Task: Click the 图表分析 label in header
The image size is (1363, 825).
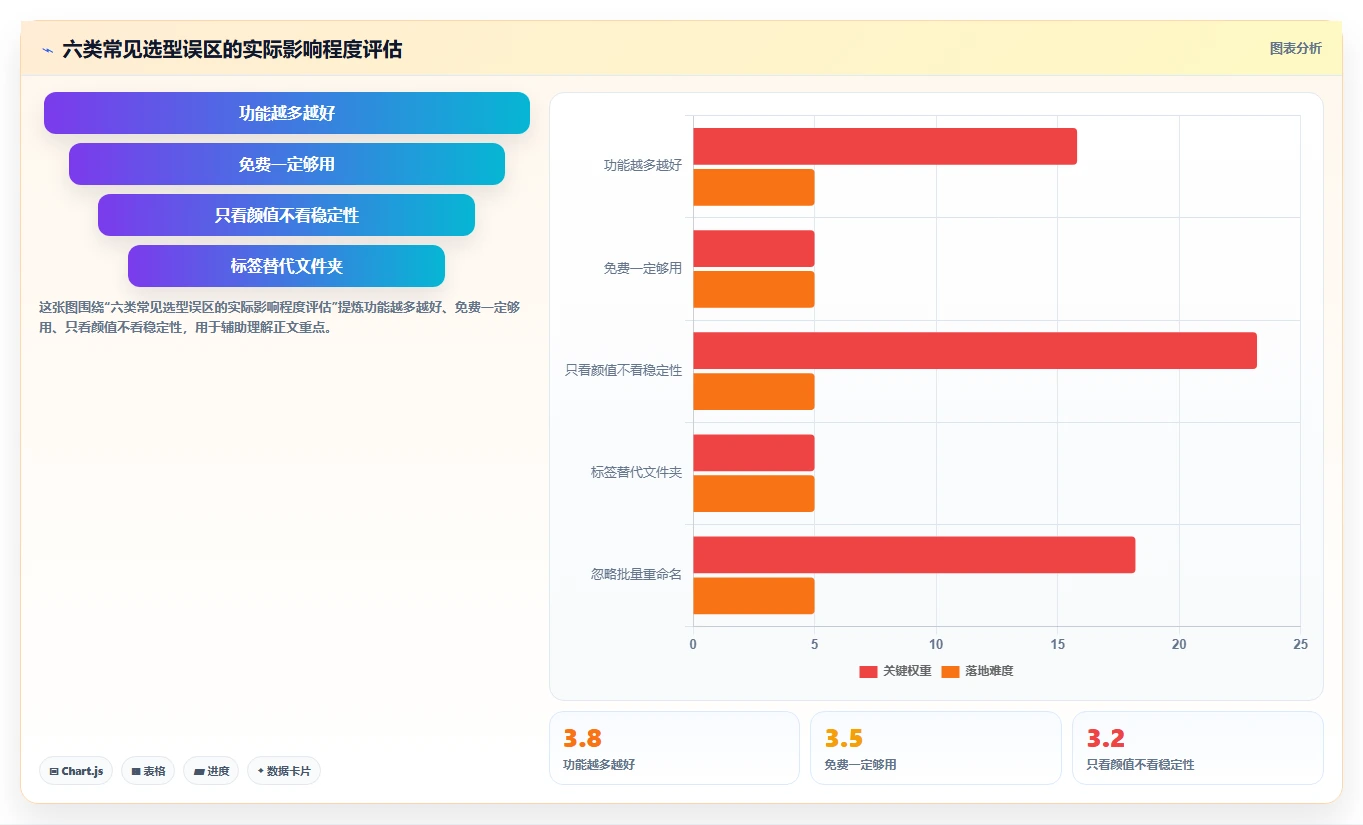Action: [x=1295, y=48]
